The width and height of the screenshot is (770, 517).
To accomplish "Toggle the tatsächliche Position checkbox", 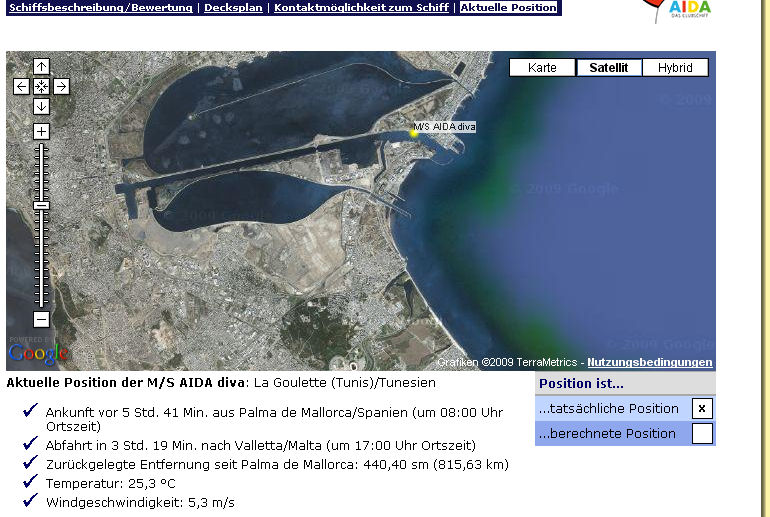I will point(702,408).
